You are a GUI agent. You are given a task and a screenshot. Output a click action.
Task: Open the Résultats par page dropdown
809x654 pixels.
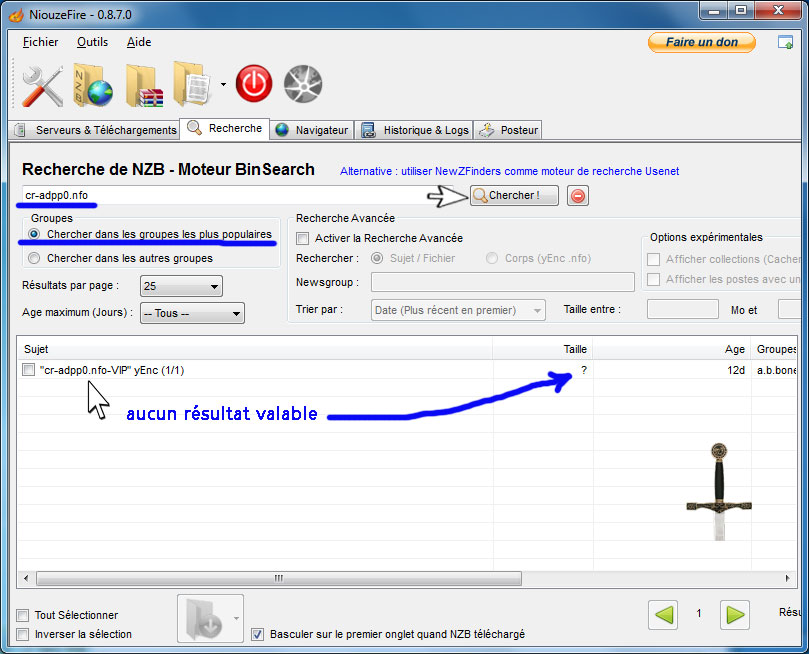181,286
